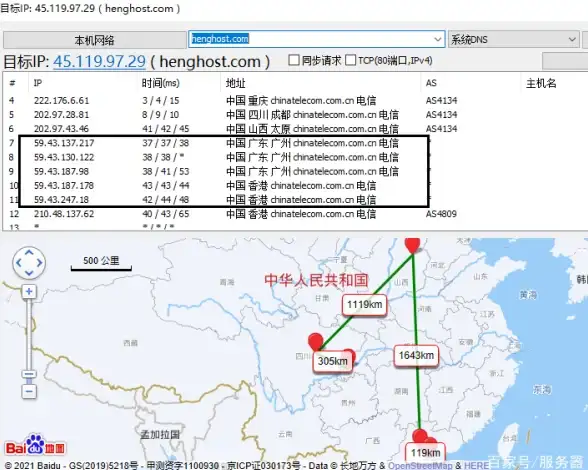588x470 pixels.
Task: Click the 1119km distance label on map
Action: point(364,305)
